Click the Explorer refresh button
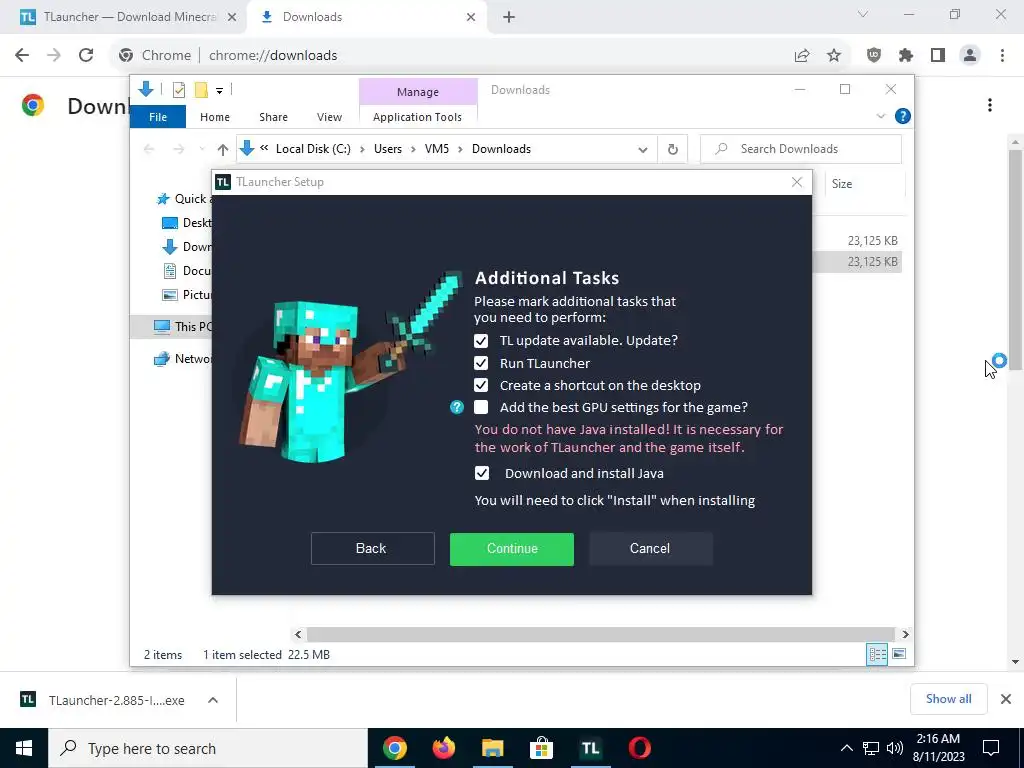Image resolution: width=1024 pixels, height=768 pixels. click(673, 150)
